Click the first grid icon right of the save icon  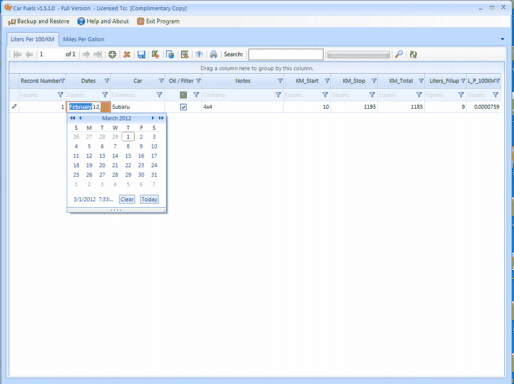tap(155, 54)
